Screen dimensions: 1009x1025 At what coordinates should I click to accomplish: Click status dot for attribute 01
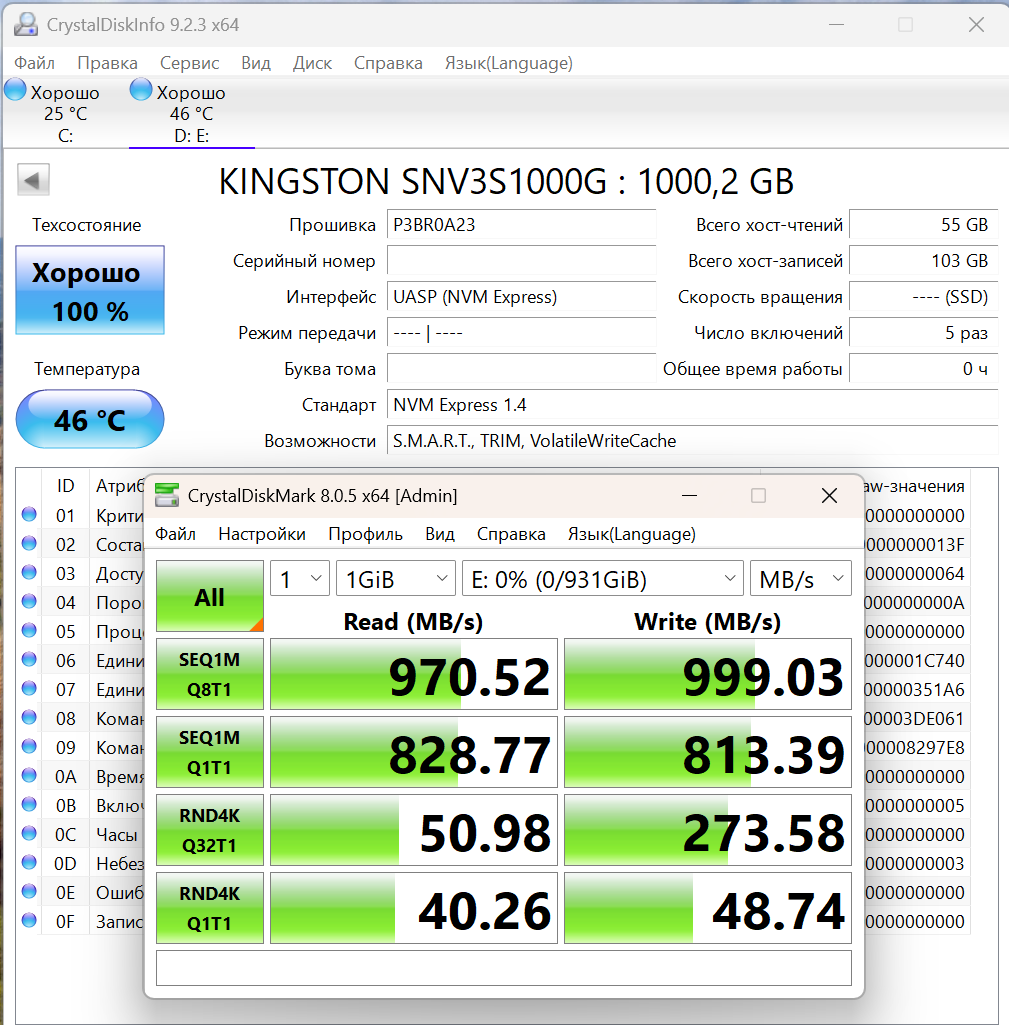point(29,514)
